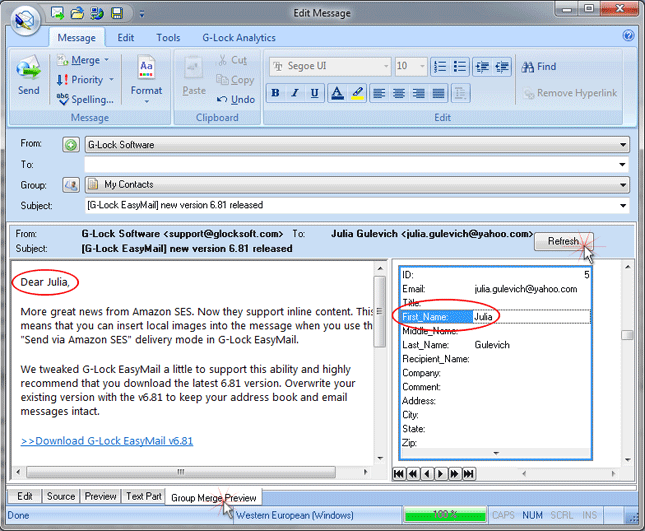Go to the last contact record
Image resolution: width=645 pixels, height=531 pixels.
(x=468, y=474)
